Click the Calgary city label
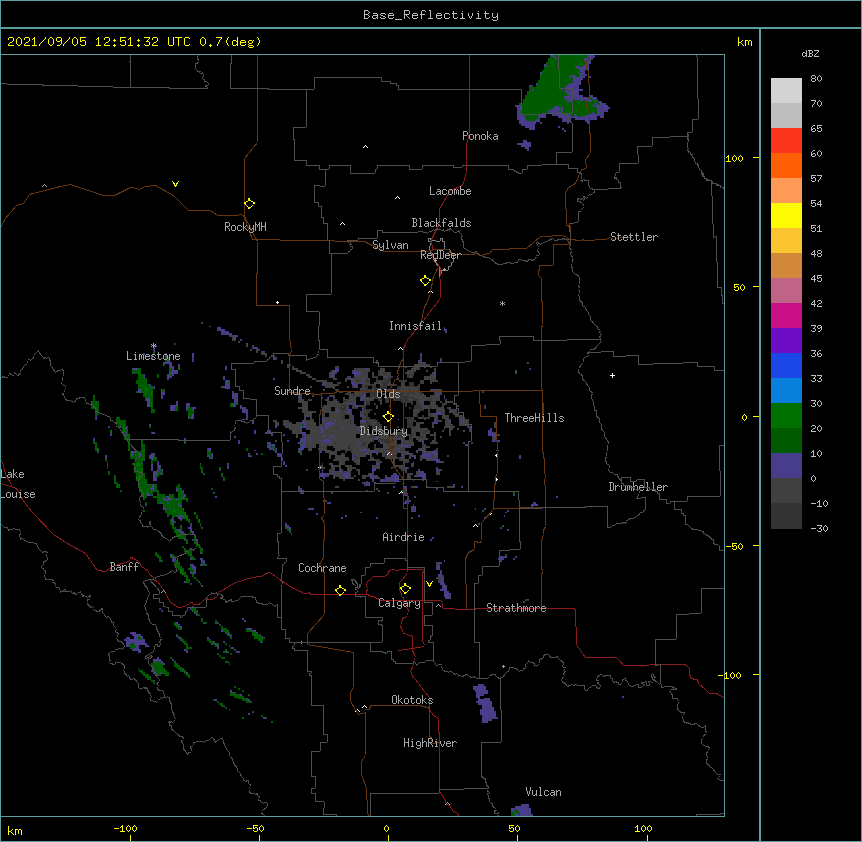This screenshot has width=862, height=842. pos(399,603)
